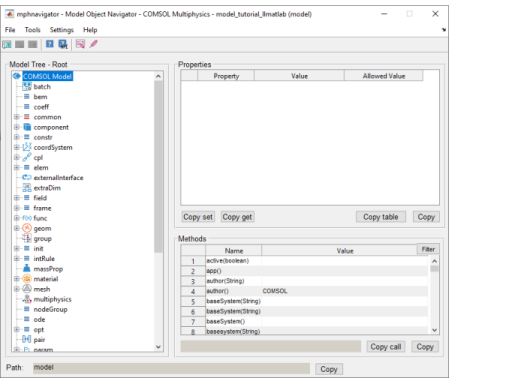Expand the coordSystem tree node
Screen dimensions: 512x378
pos(16,147)
